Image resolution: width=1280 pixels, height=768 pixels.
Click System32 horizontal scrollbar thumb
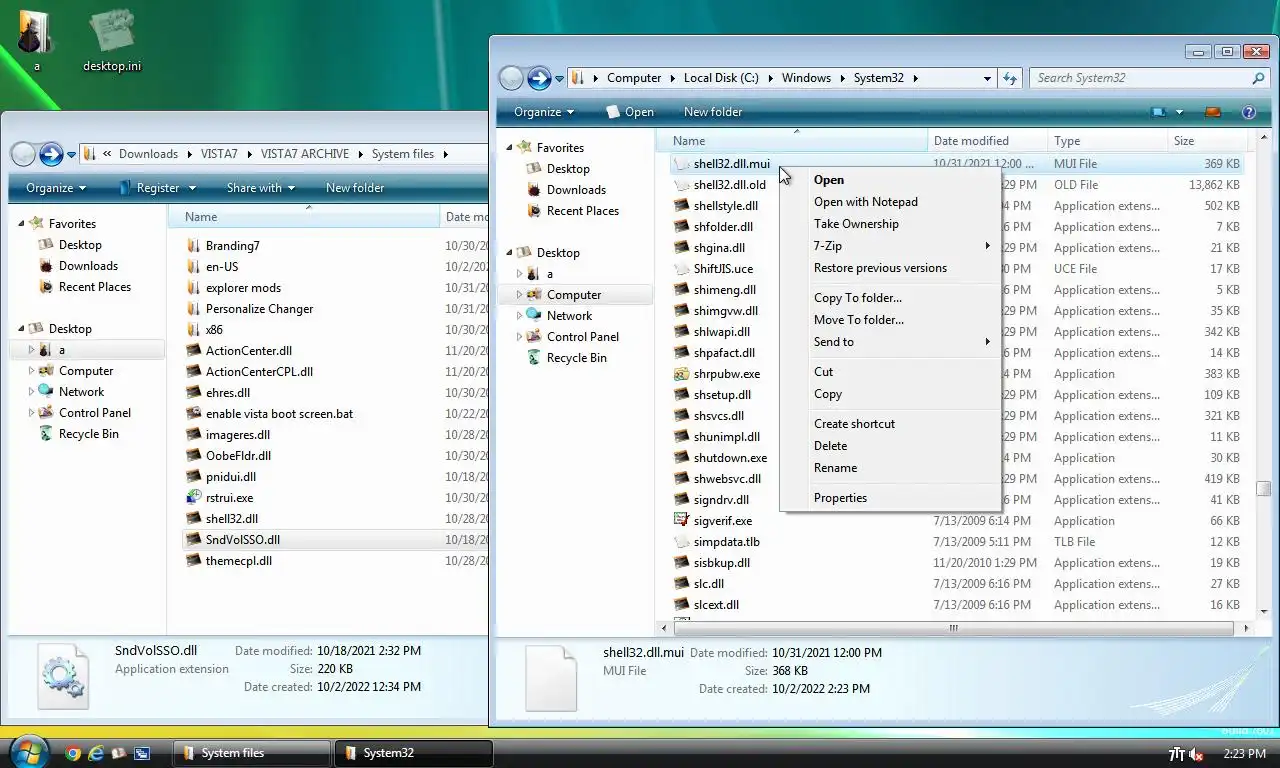pos(954,628)
